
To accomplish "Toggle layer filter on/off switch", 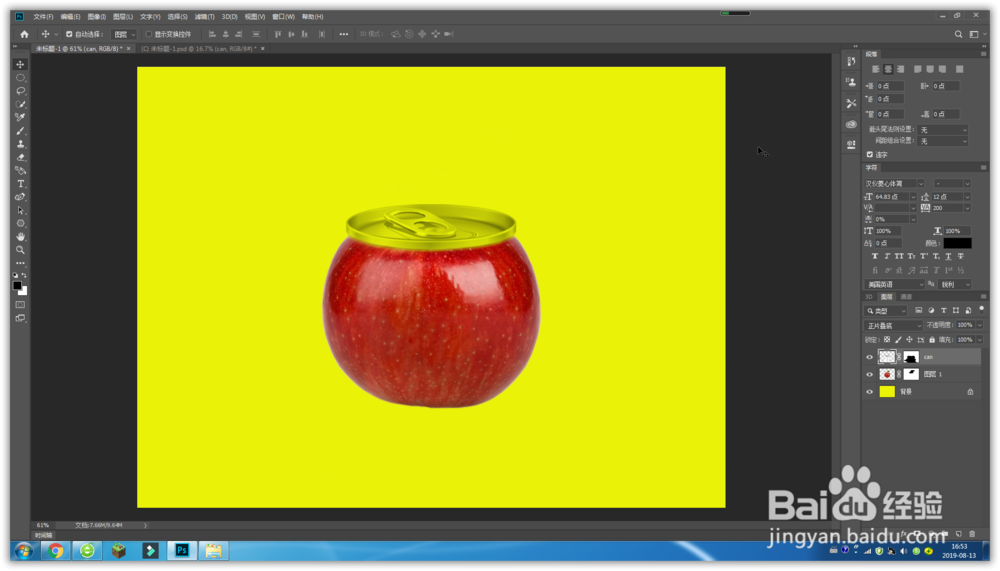I will (x=982, y=309).
